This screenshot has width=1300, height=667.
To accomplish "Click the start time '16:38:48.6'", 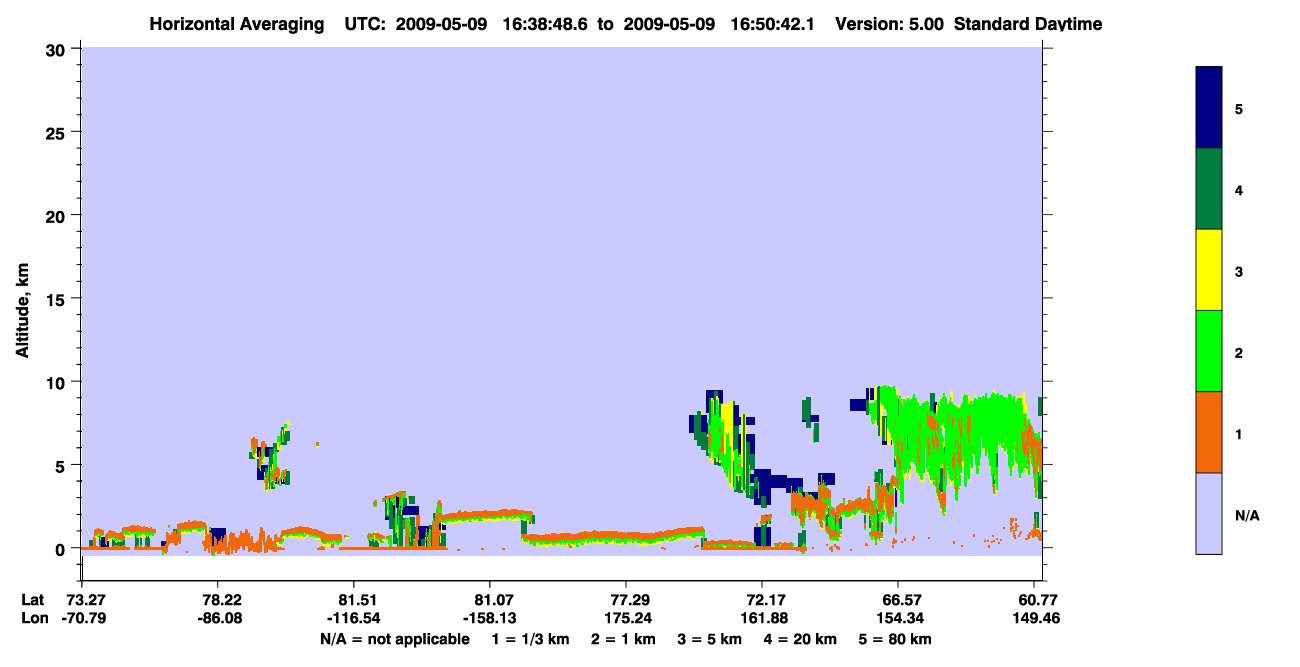I will click(x=543, y=24).
